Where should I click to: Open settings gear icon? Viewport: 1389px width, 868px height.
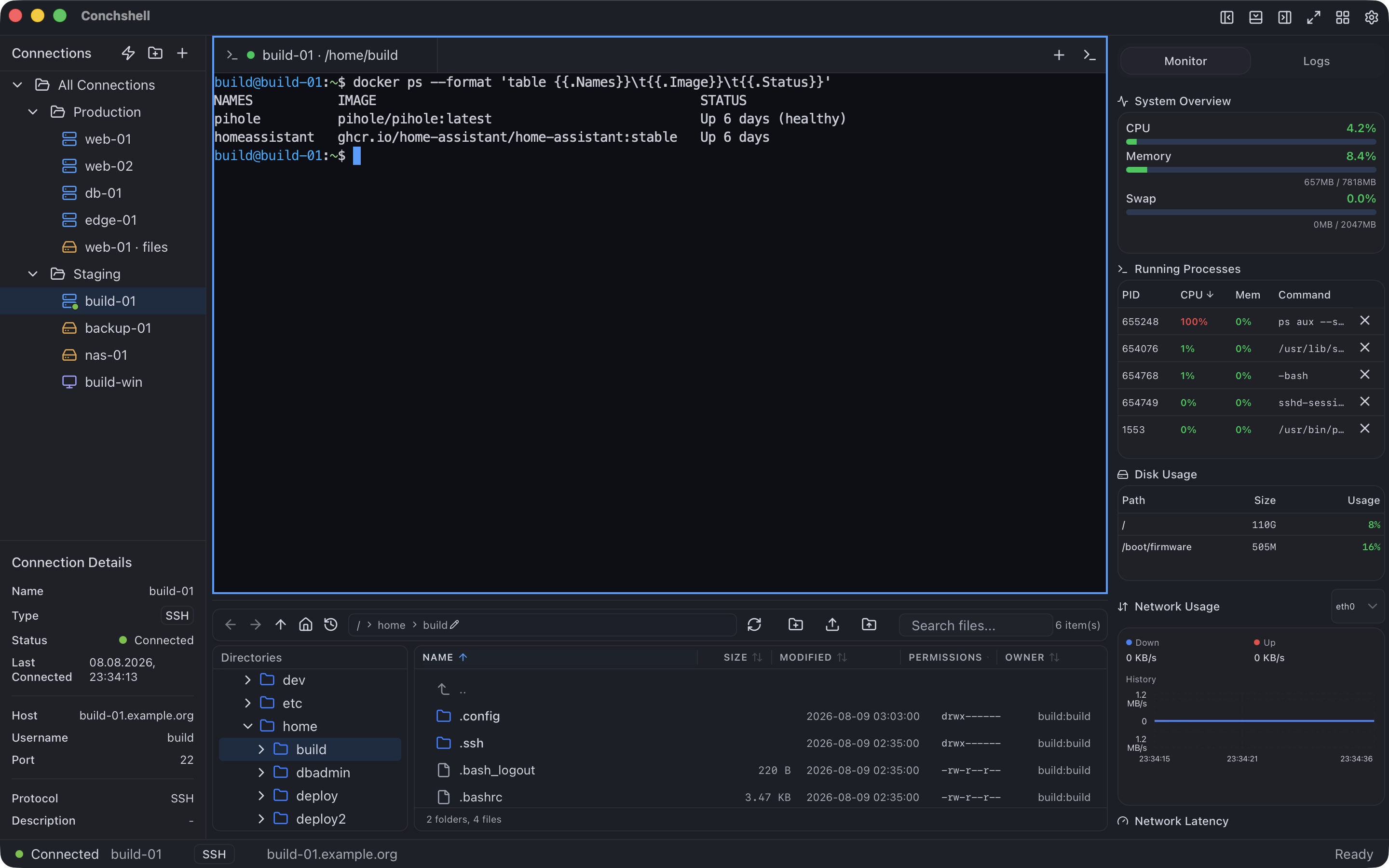(1371, 17)
